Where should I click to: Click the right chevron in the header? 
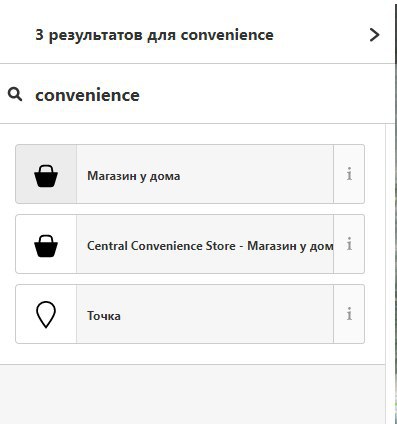coord(375,35)
